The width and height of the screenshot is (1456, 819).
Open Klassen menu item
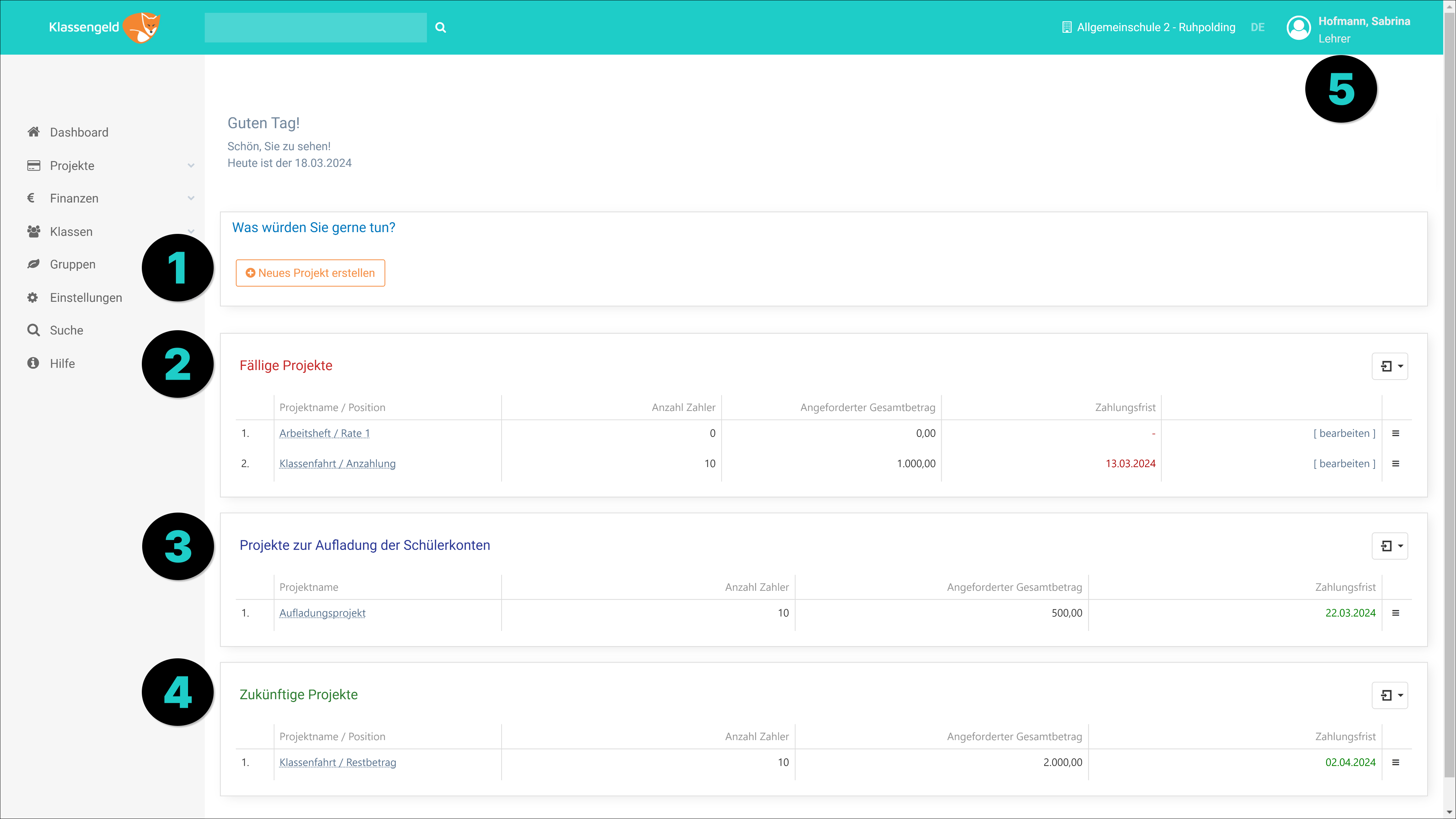coord(71,232)
